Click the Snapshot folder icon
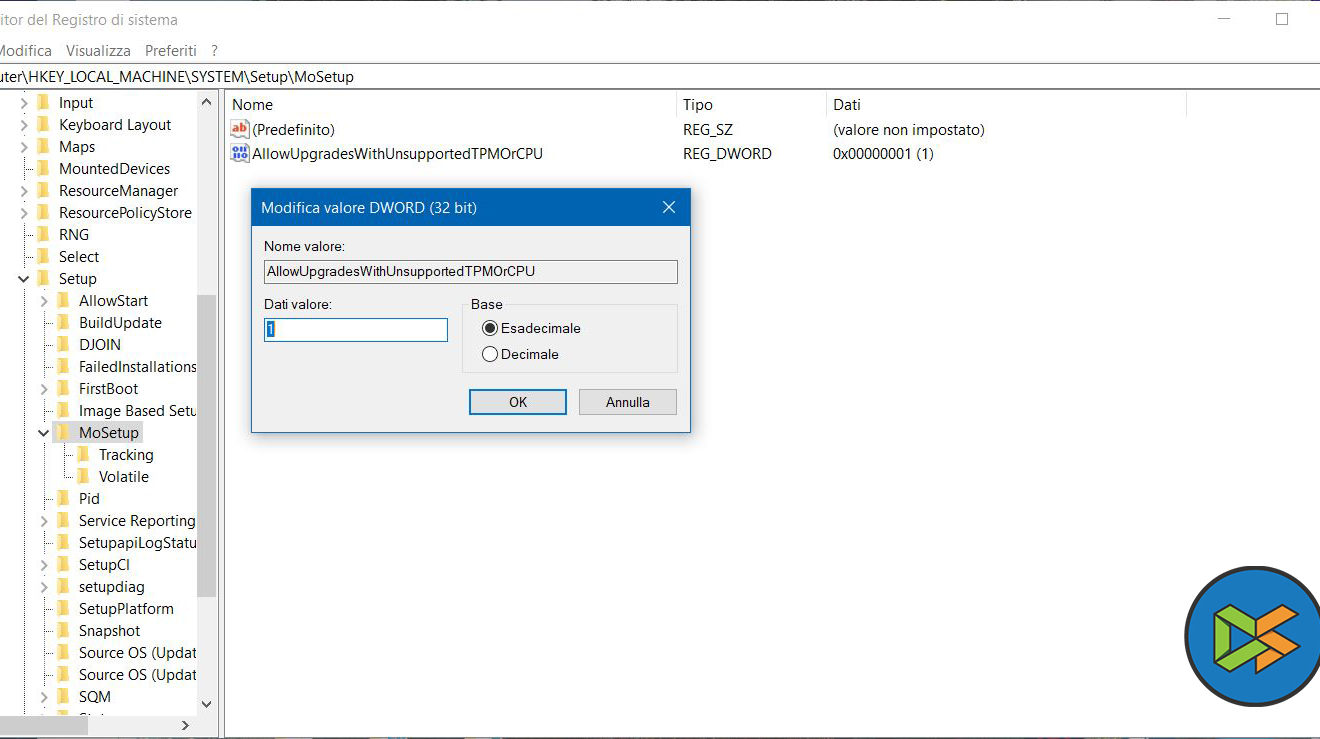The width and height of the screenshot is (1320, 739). tap(63, 630)
